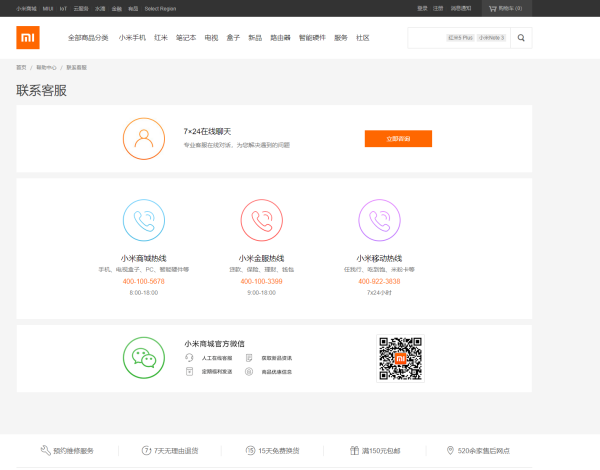The image size is (600, 470).
Task: Open the Select Region link
Action: 160,8
